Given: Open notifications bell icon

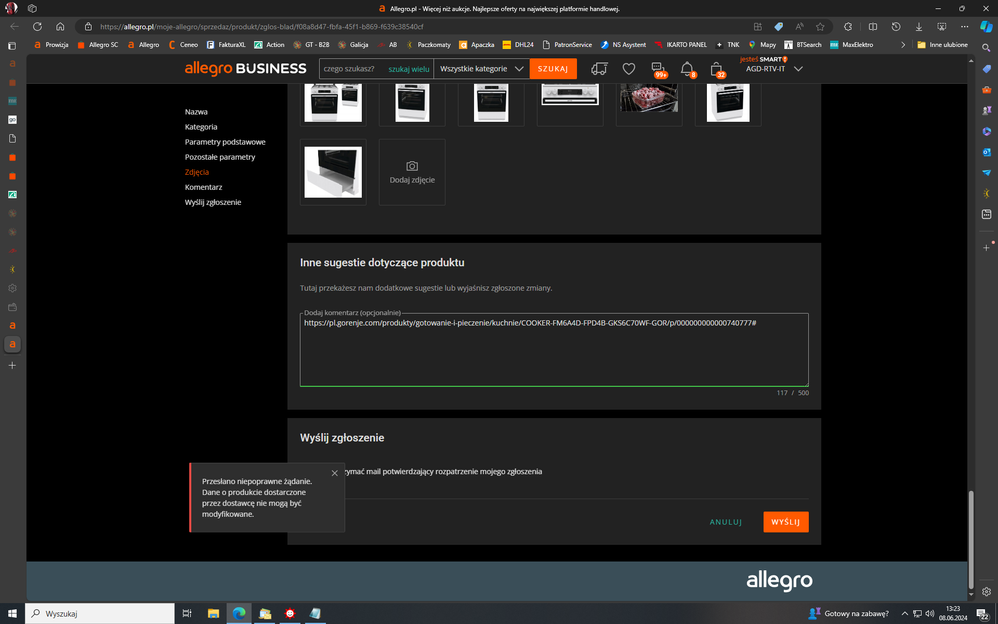Looking at the screenshot, I should (x=687, y=69).
